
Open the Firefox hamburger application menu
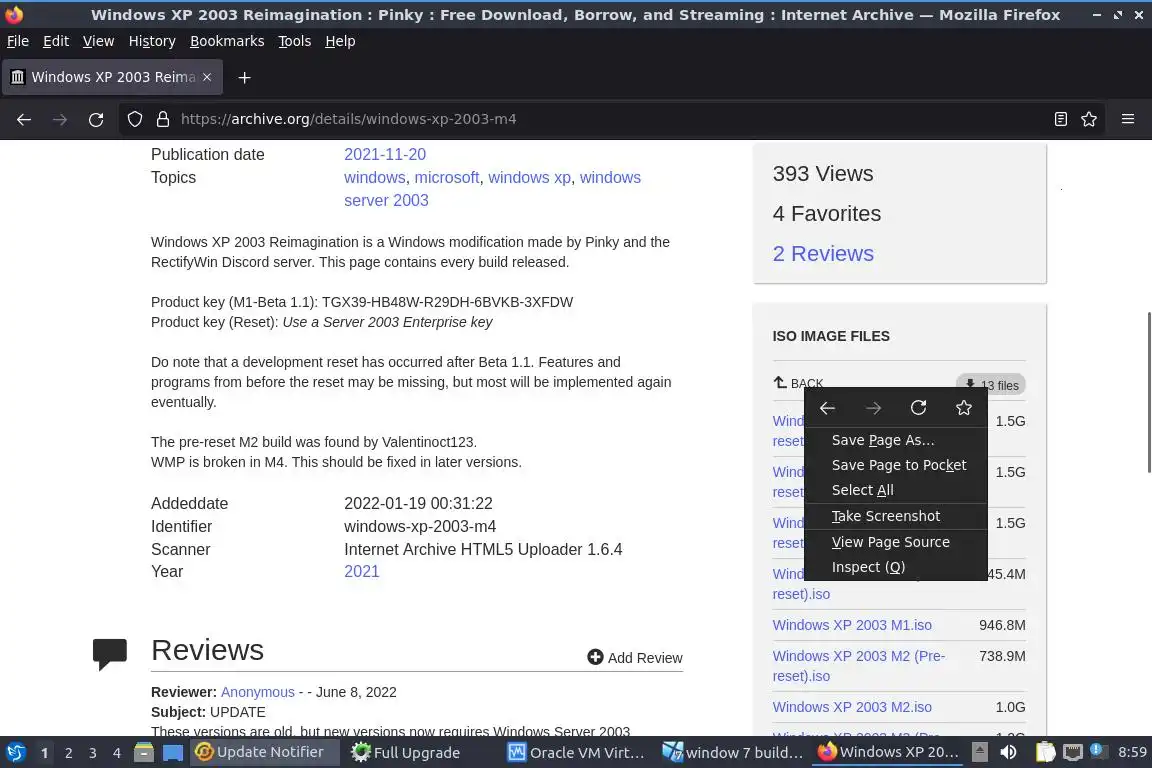(x=1128, y=119)
